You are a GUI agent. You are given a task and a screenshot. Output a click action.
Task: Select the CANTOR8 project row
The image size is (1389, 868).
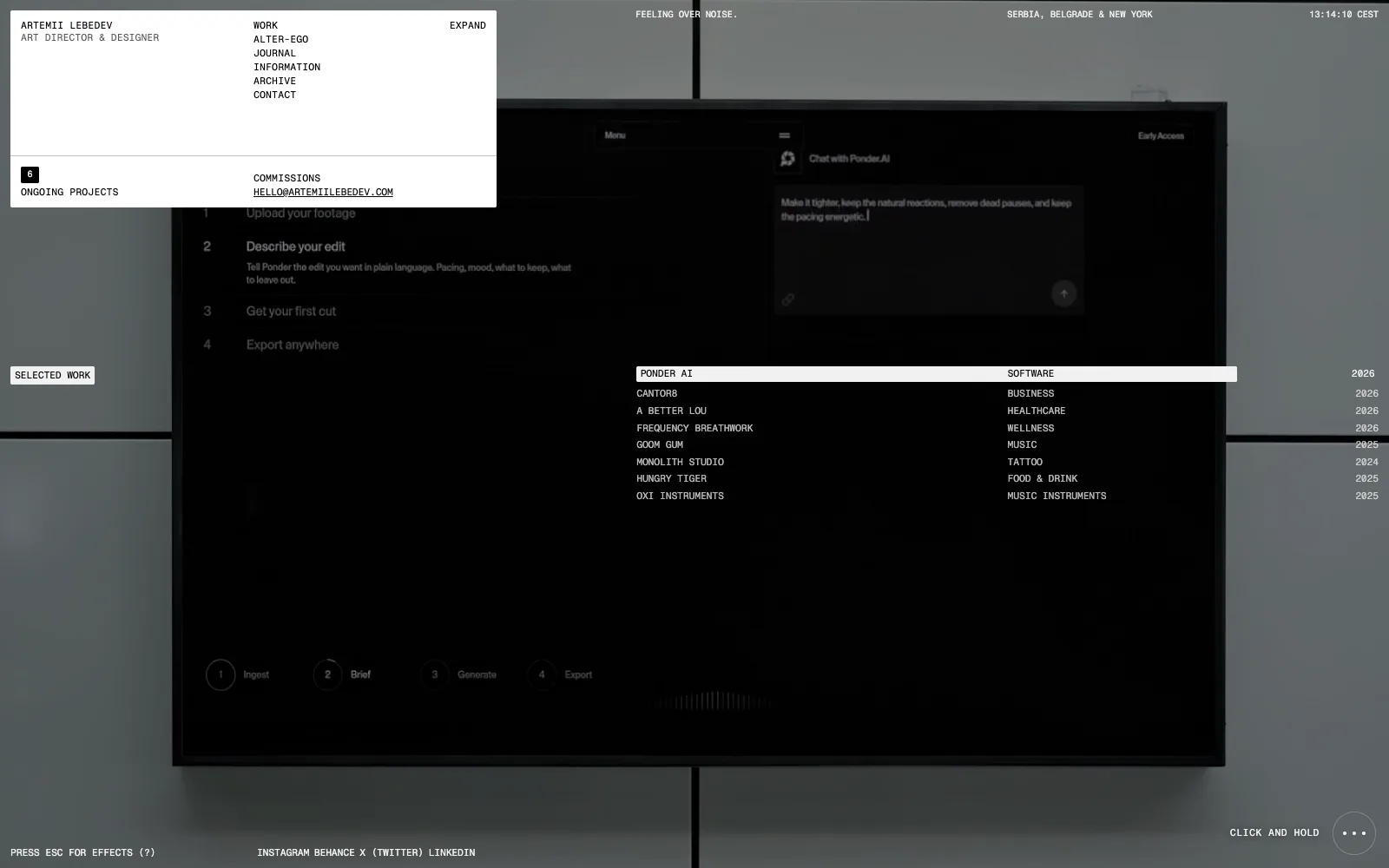tap(937, 393)
